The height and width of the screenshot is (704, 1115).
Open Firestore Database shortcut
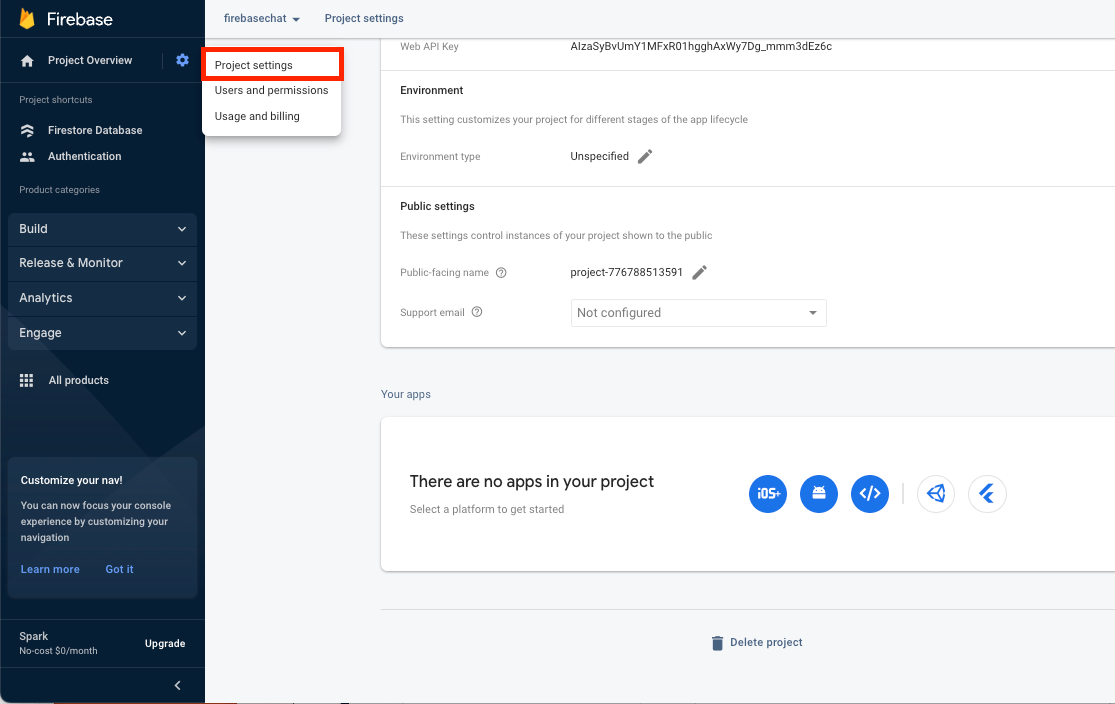[x=95, y=130]
